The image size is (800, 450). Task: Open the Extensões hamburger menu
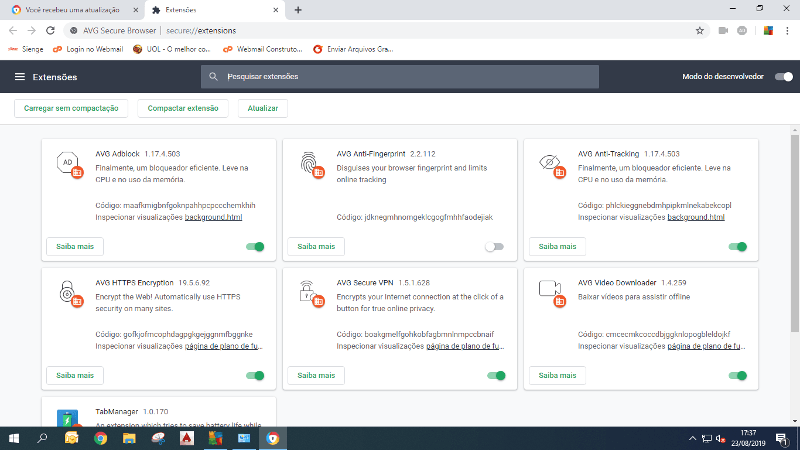(x=19, y=77)
